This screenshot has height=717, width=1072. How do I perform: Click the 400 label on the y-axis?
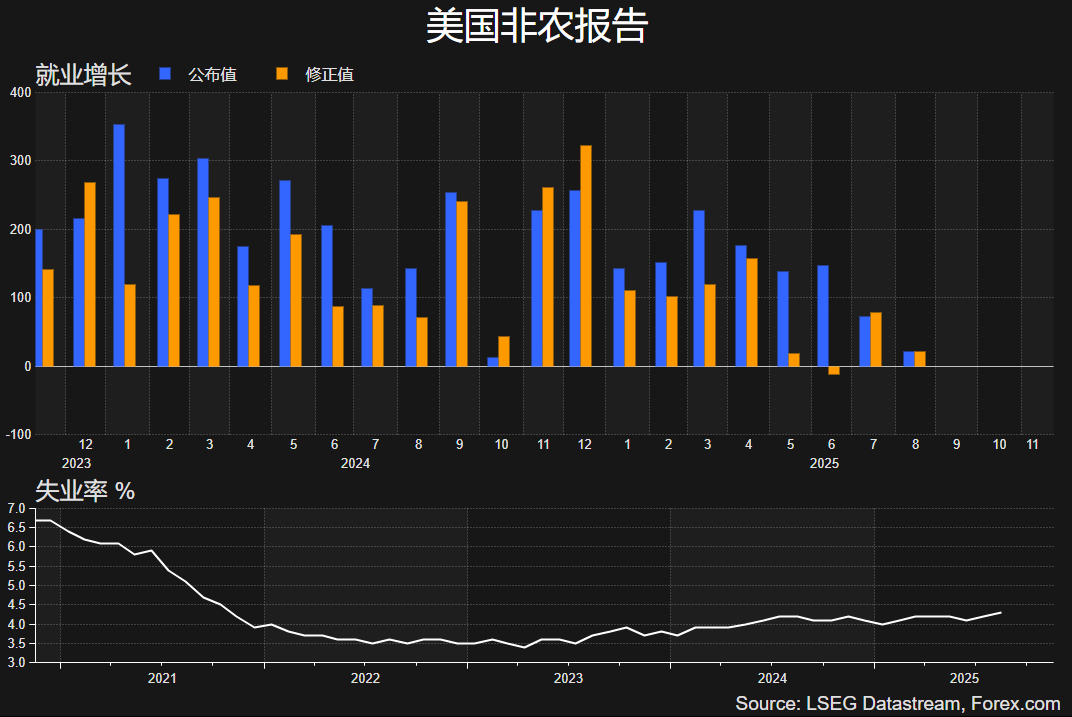[x=20, y=93]
